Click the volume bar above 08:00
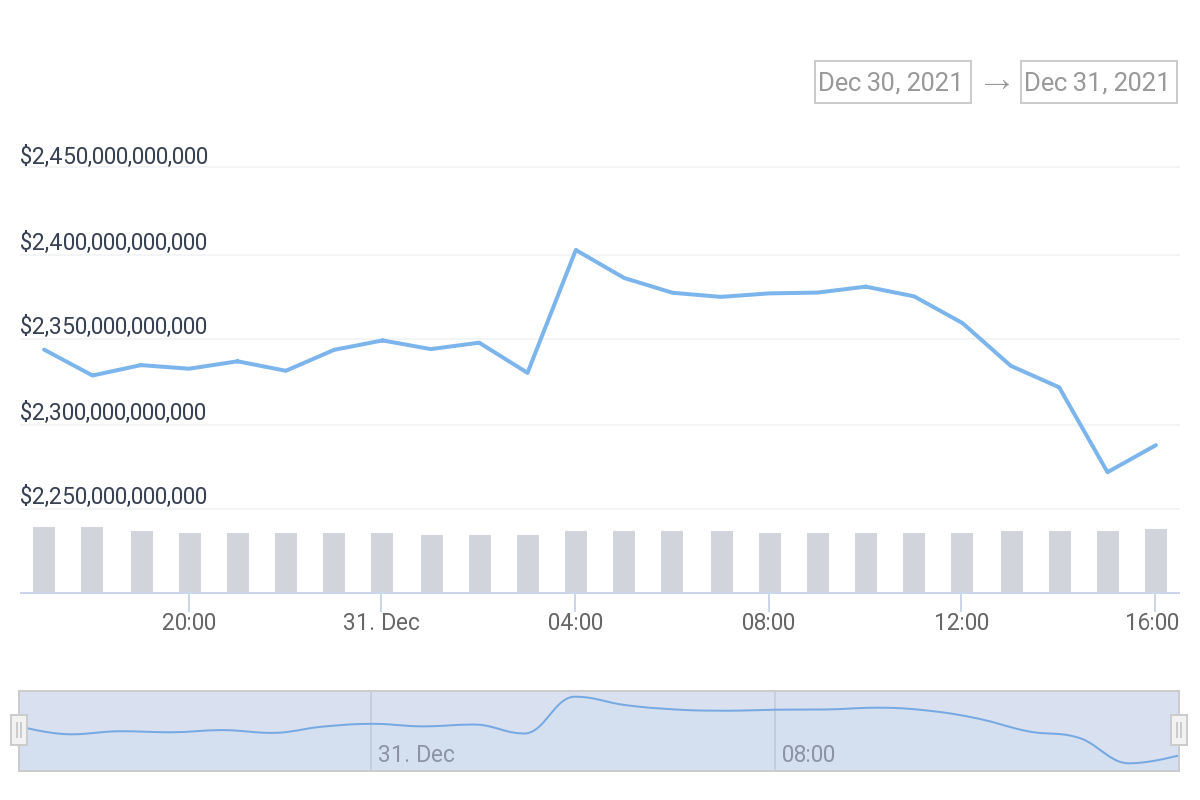Screen dimensions: 1200x800 pos(770,562)
